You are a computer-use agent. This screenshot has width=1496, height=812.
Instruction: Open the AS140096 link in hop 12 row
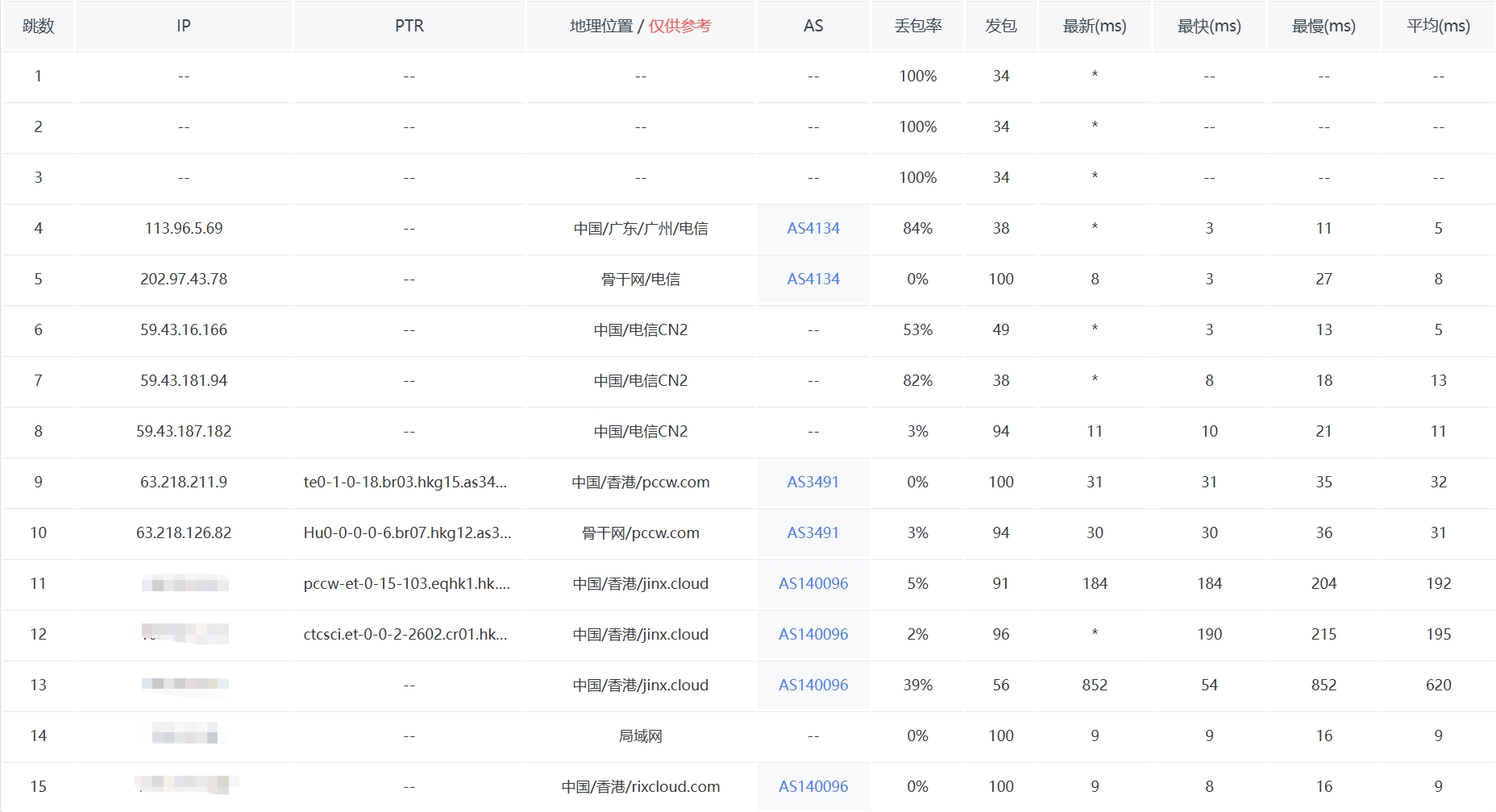[x=813, y=634]
